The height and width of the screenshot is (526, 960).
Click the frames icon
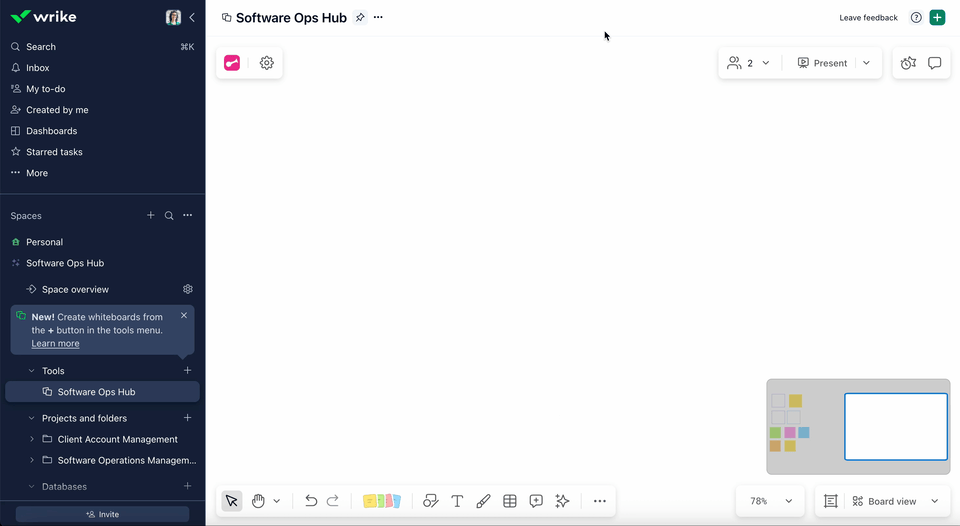tap(830, 501)
